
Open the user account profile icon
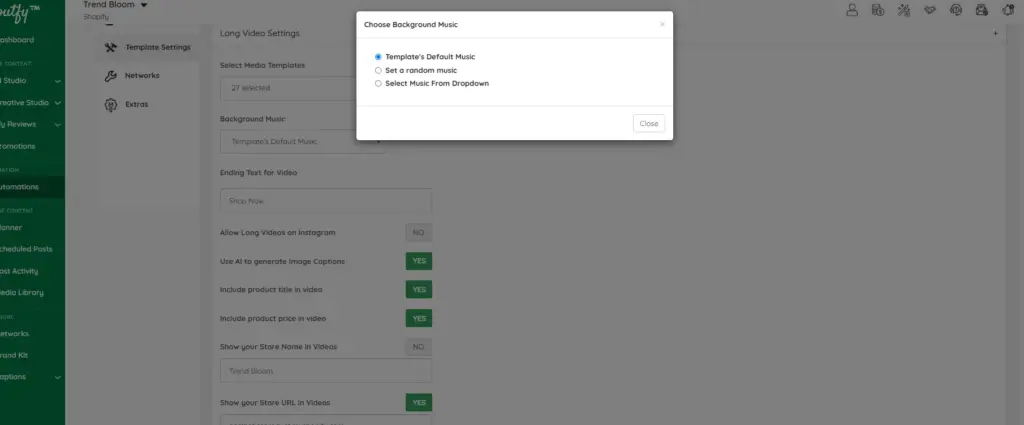[x=852, y=9]
